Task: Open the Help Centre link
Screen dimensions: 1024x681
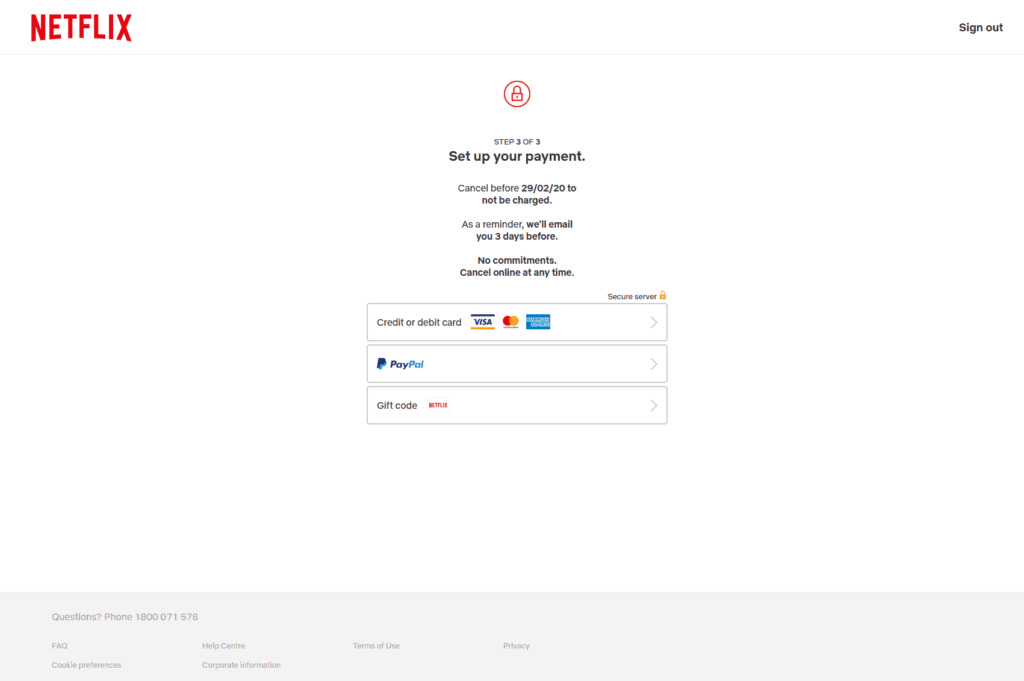Action: pyautogui.click(x=223, y=646)
